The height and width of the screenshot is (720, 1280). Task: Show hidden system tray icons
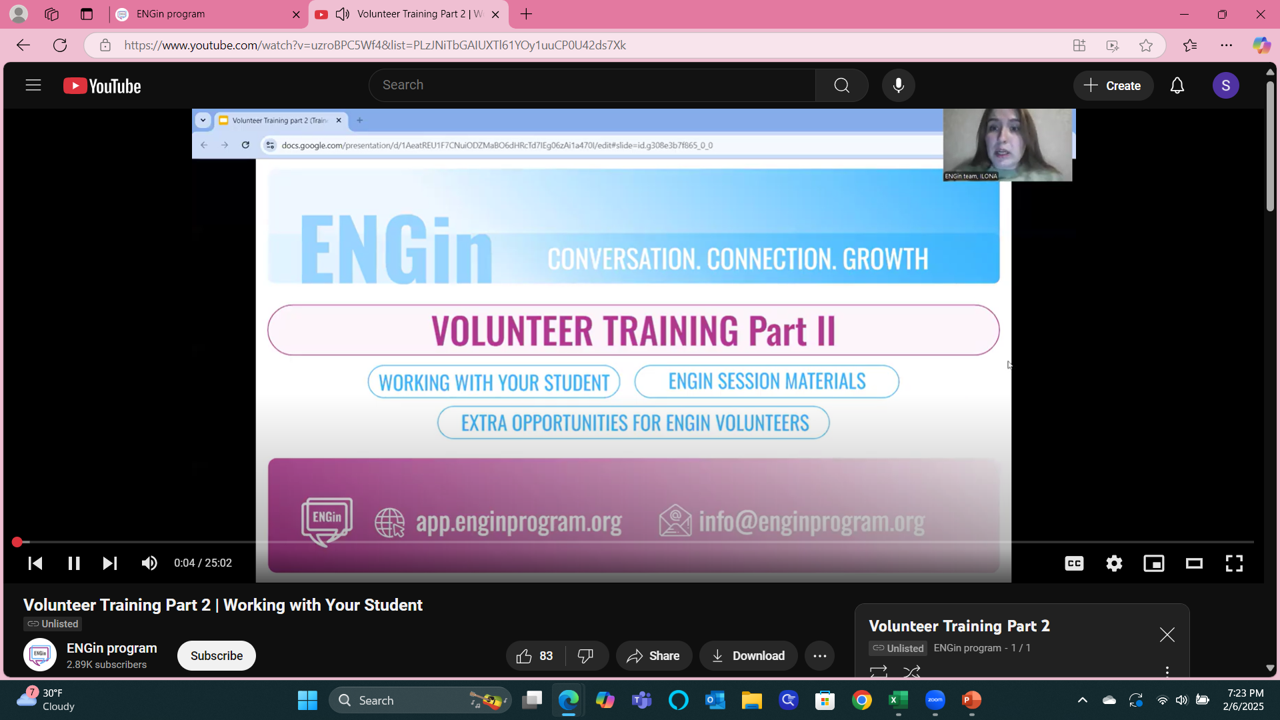[x=1082, y=700]
